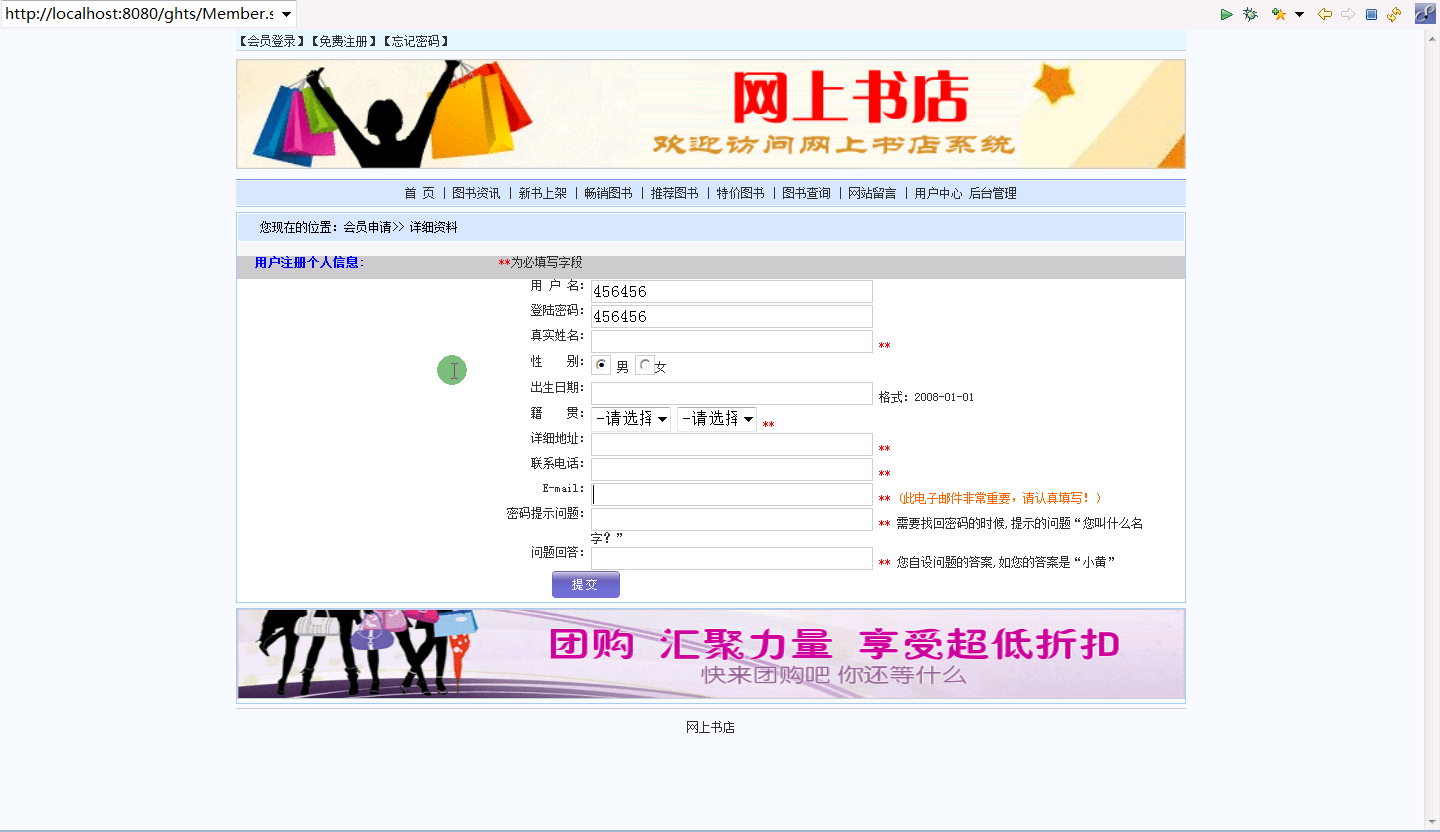Open the first 籍贯 province dropdown
The height and width of the screenshot is (832, 1440).
coord(631,418)
